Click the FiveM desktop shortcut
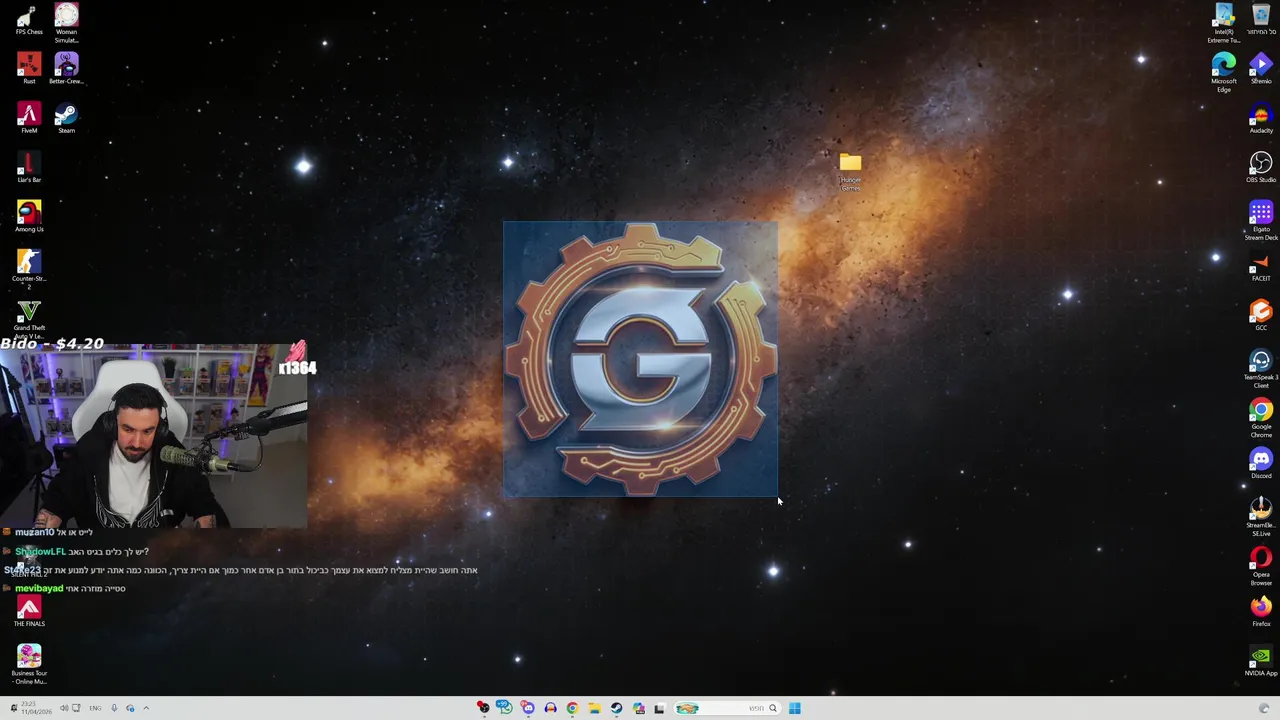 point(29,118)
